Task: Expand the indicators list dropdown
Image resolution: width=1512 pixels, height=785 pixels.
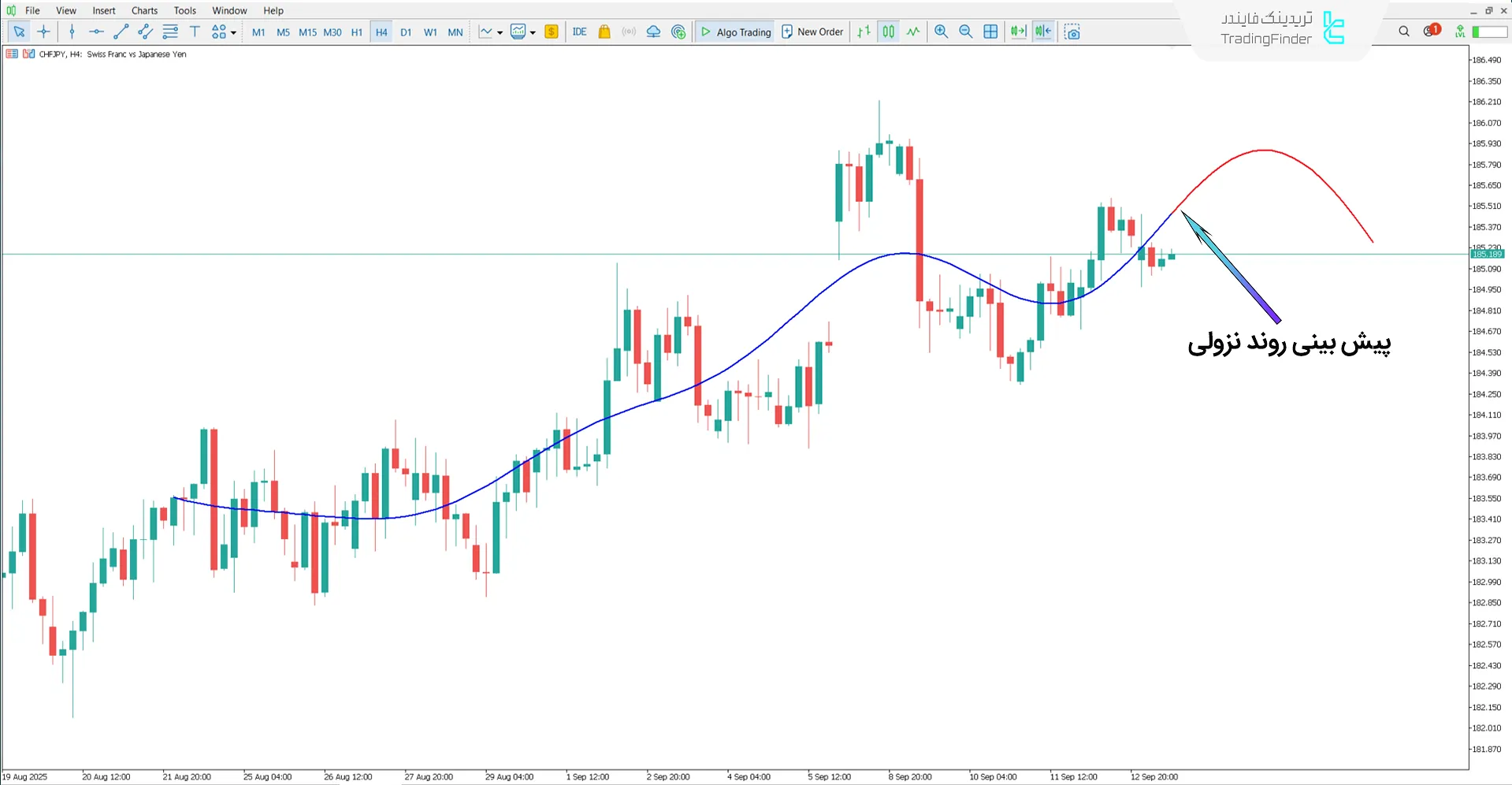Action: 533,33
